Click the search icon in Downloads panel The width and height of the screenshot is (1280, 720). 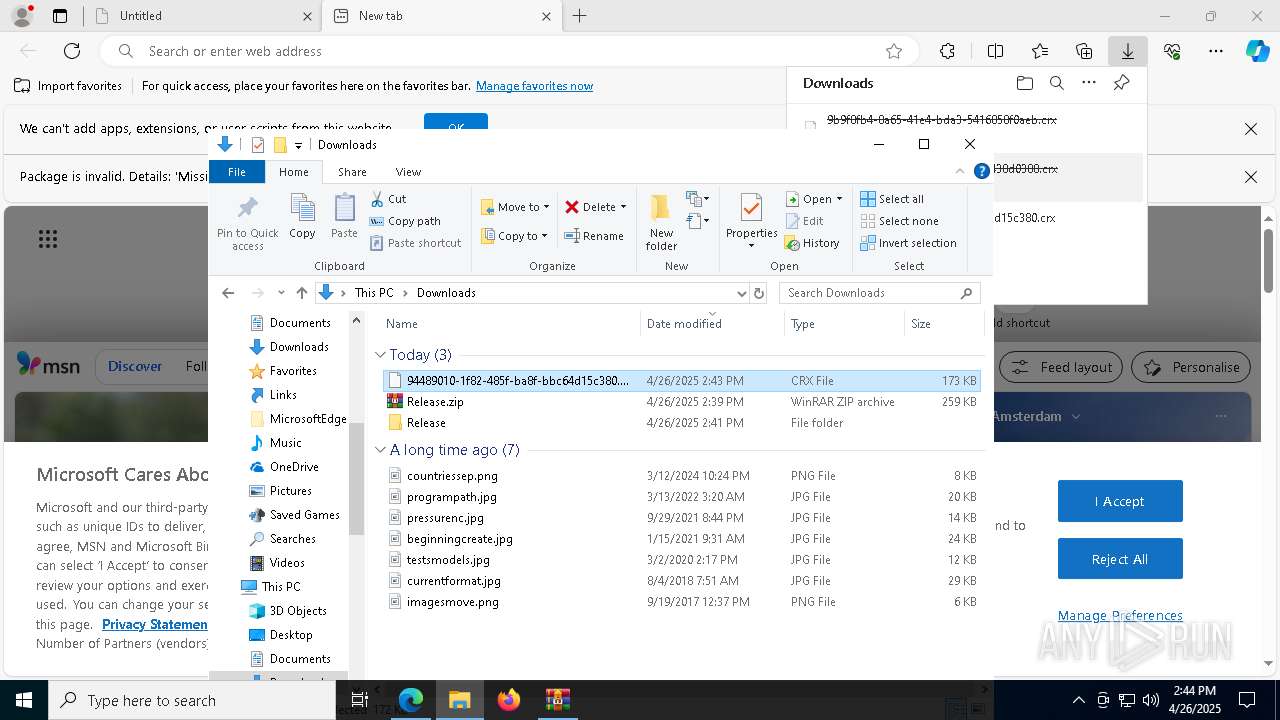[x=1057, y=83]
